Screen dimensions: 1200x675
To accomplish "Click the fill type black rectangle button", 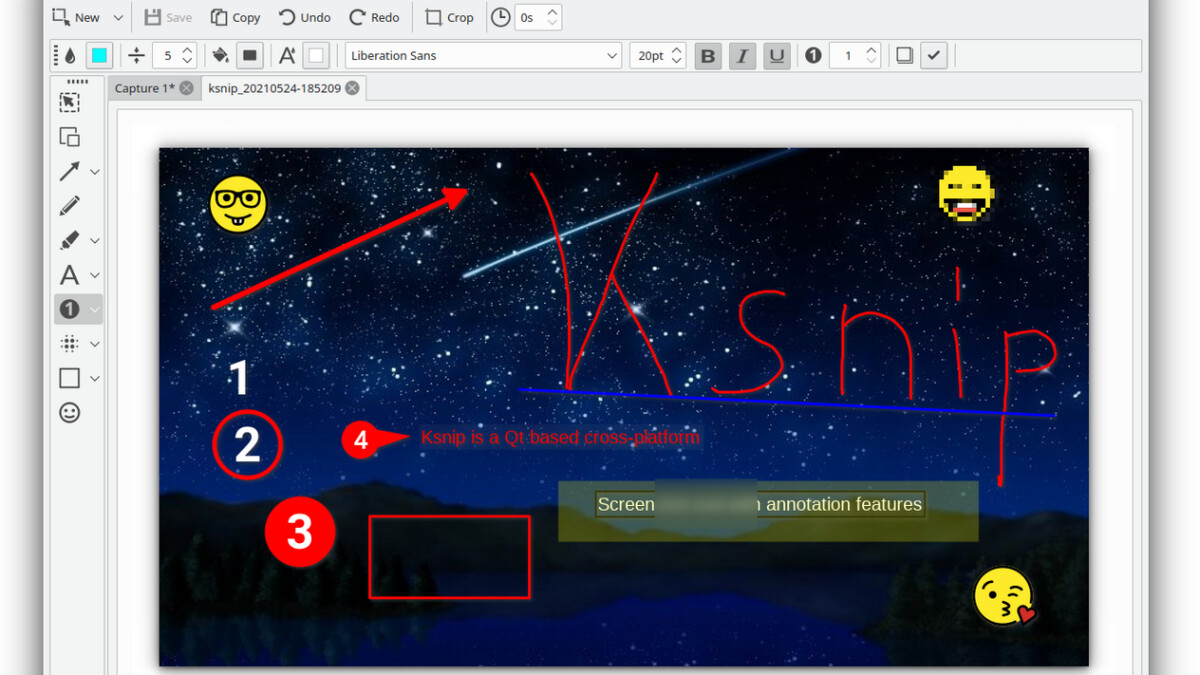I will (250, 56).
